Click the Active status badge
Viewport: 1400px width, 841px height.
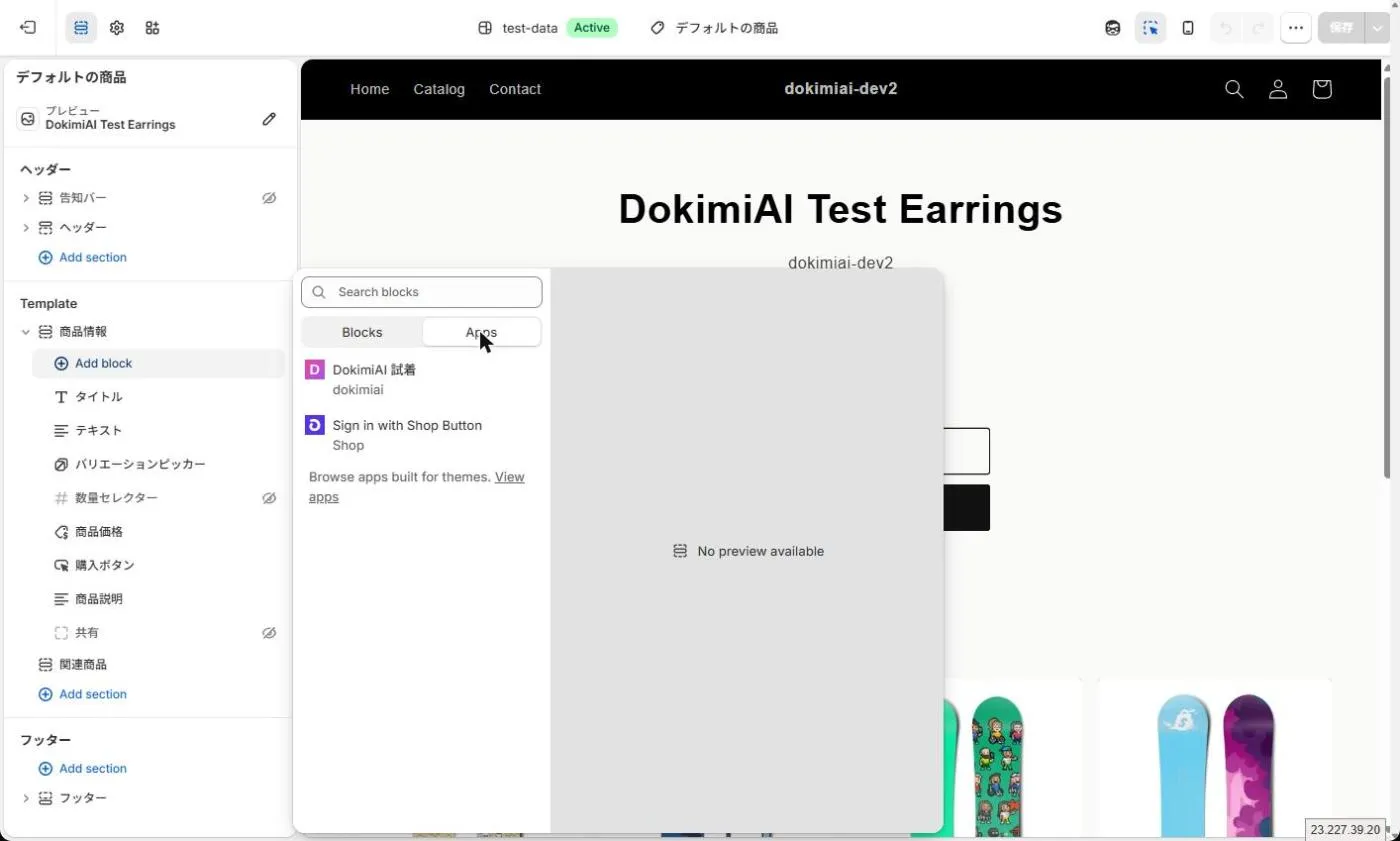pyautogui.click(x=592, y=28)
